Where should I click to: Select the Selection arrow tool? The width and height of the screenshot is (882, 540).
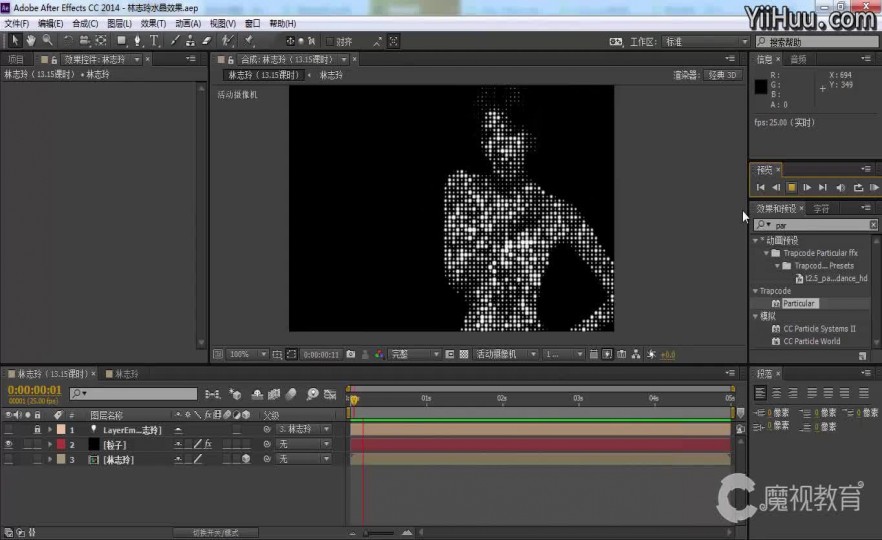(x=15, y=40)
